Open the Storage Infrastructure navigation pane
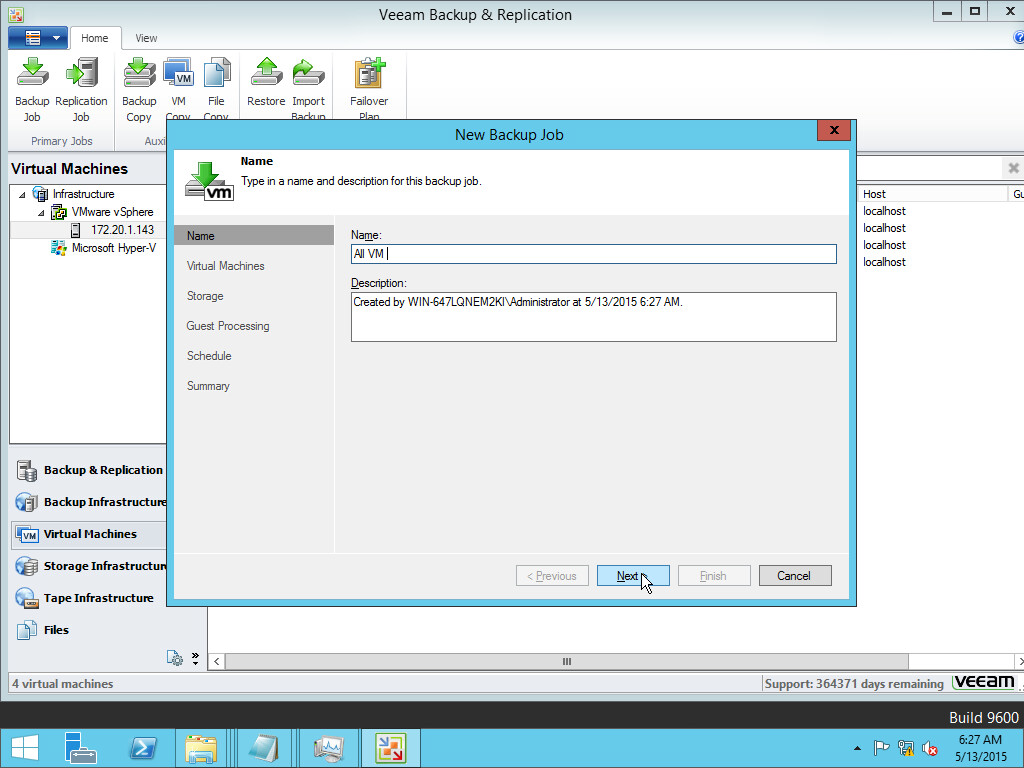Viewport: 1024px width, 768px height. 89,566
